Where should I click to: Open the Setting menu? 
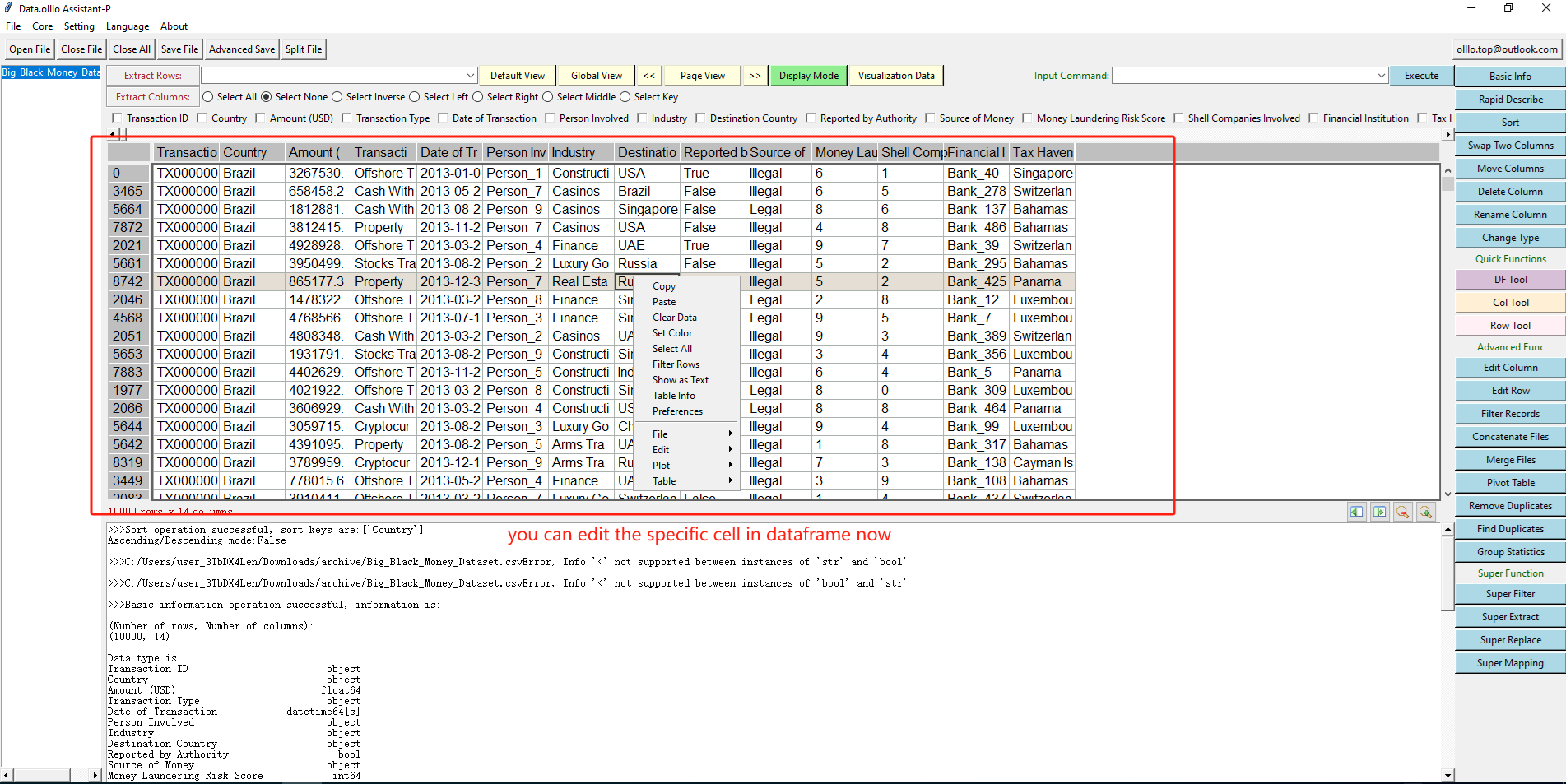[x=79, y=26]
